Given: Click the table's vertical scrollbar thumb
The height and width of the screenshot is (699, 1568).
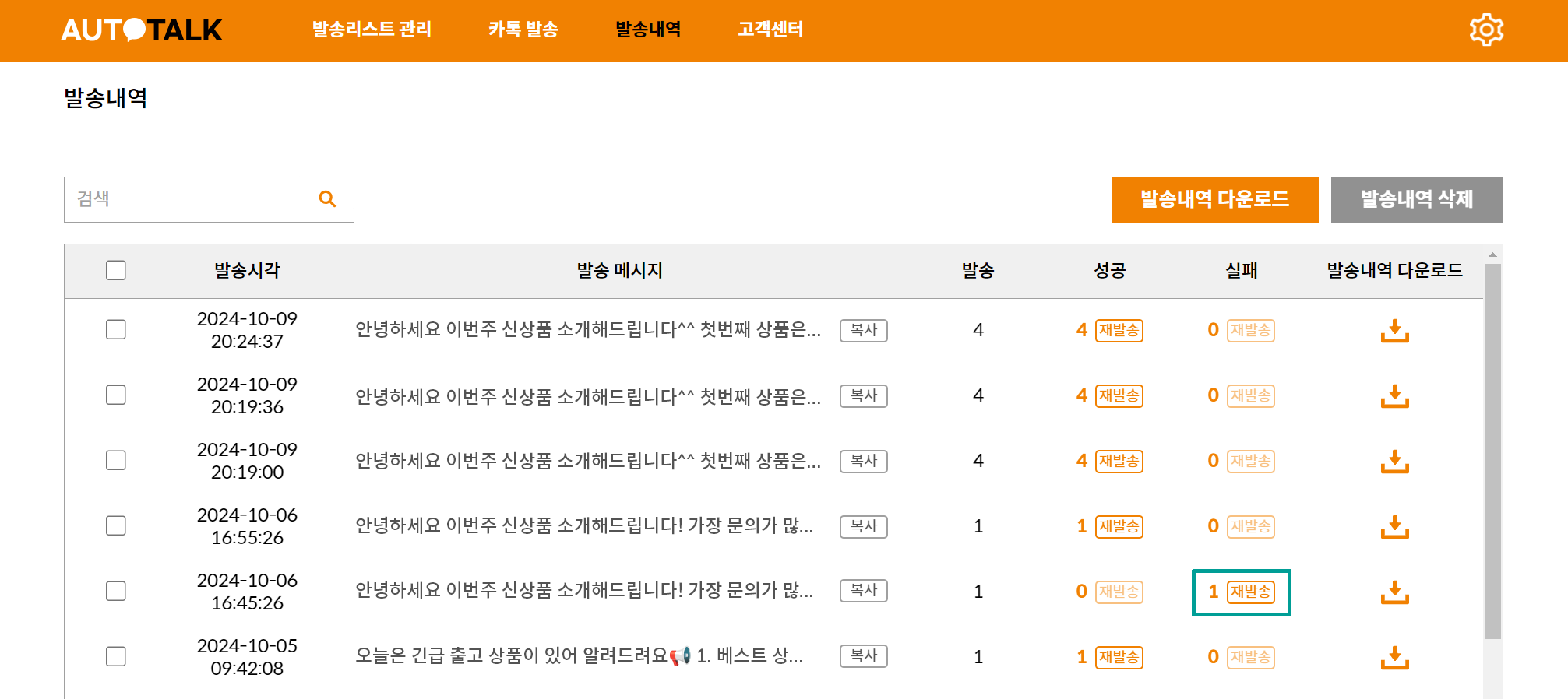Looking at the screenshot, I should pos(1492,451).
